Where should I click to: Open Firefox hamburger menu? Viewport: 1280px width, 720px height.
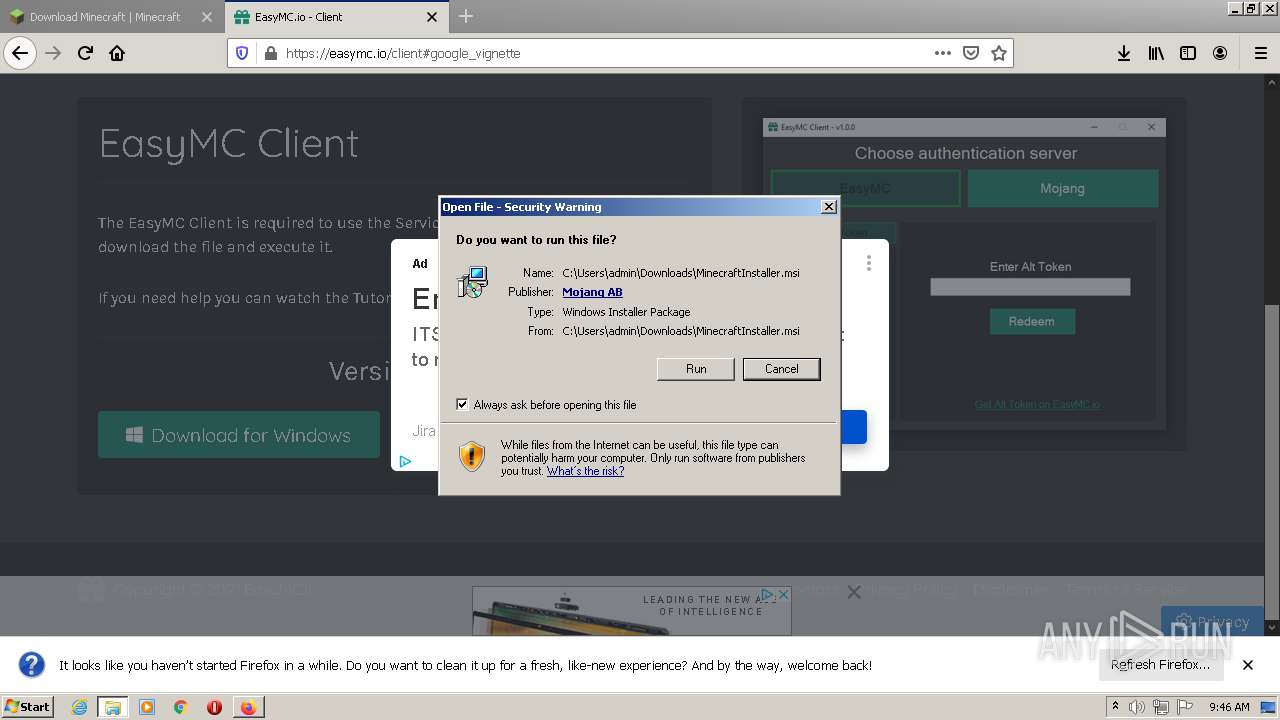click(1260, 53)
